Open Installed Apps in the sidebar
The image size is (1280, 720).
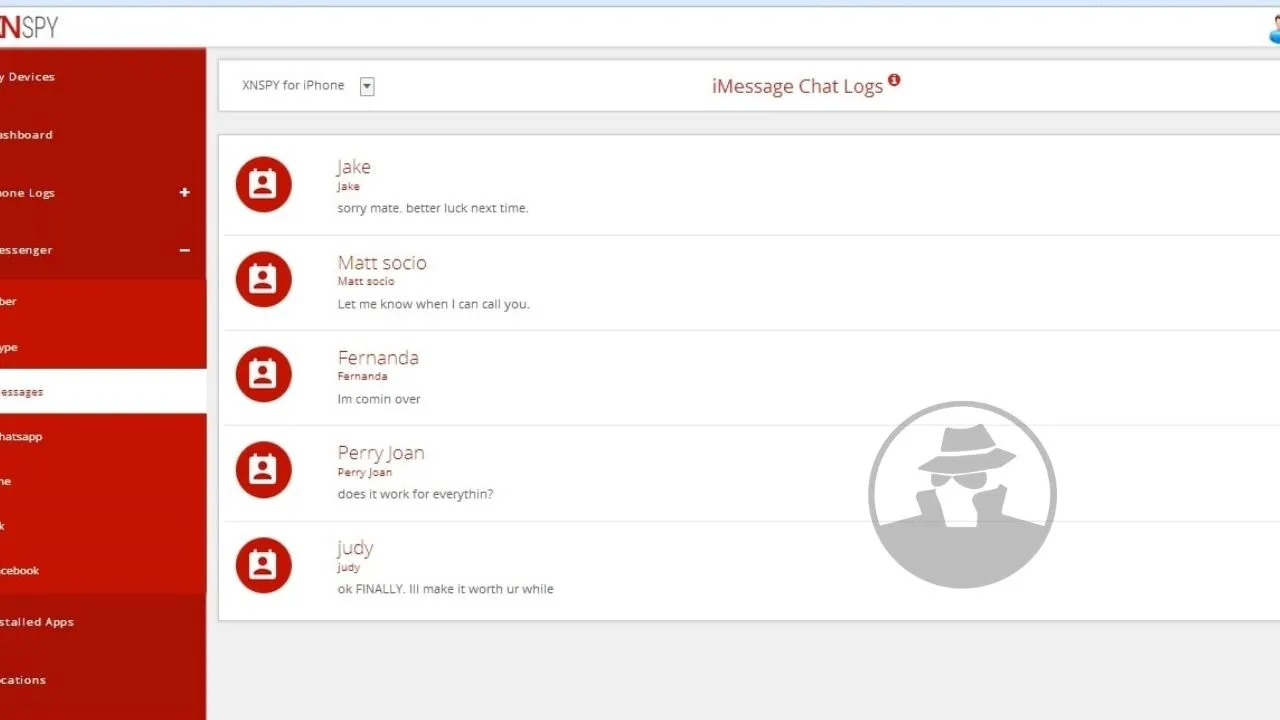37,622
